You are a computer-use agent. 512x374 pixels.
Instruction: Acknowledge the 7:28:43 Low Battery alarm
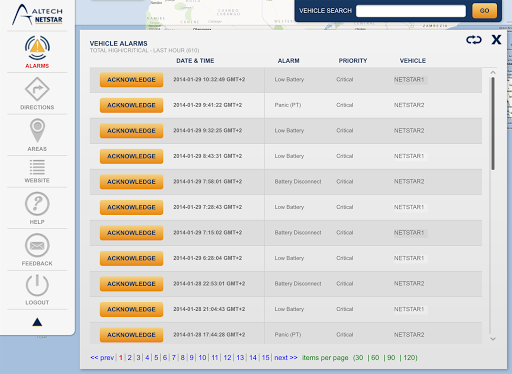click(131, 207)
